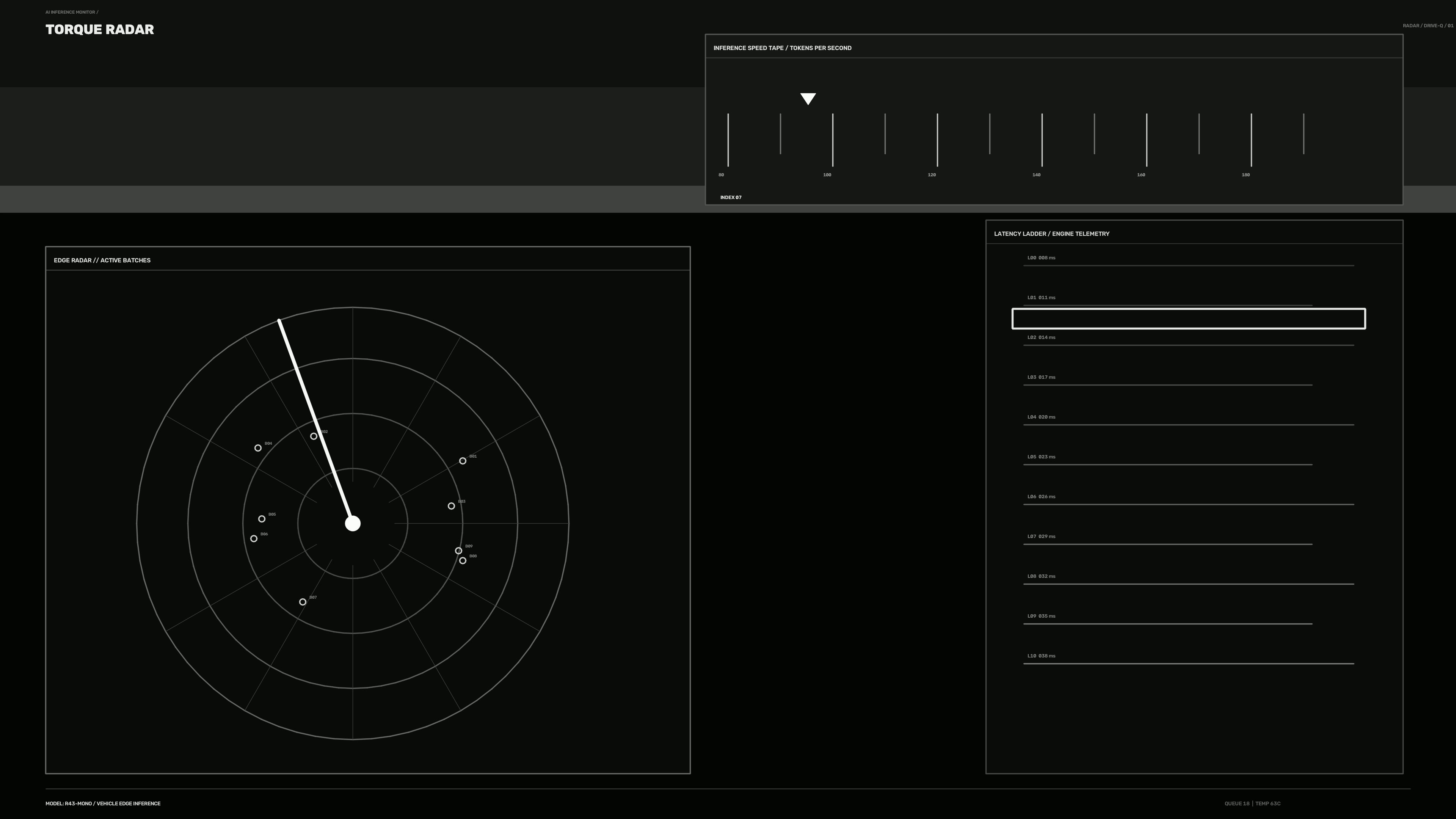
Task: Select batch marker B02 on radar
Action: coord(314,436)
